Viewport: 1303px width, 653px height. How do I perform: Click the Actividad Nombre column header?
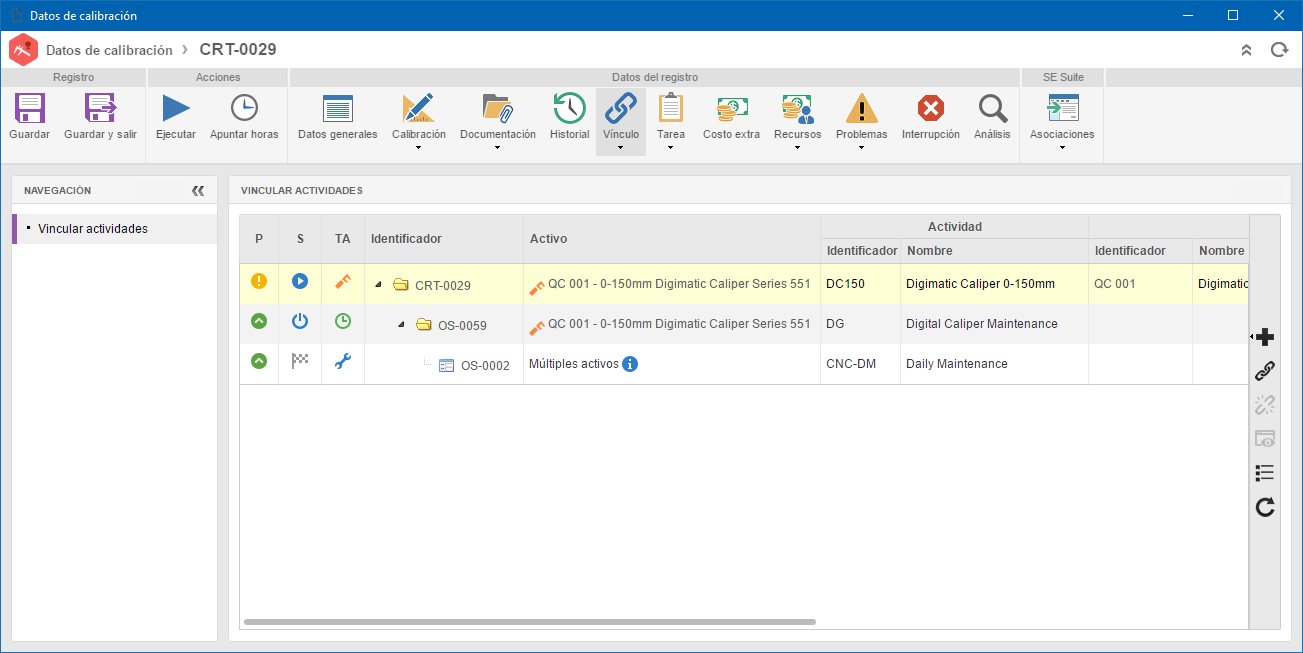[994, 251]
